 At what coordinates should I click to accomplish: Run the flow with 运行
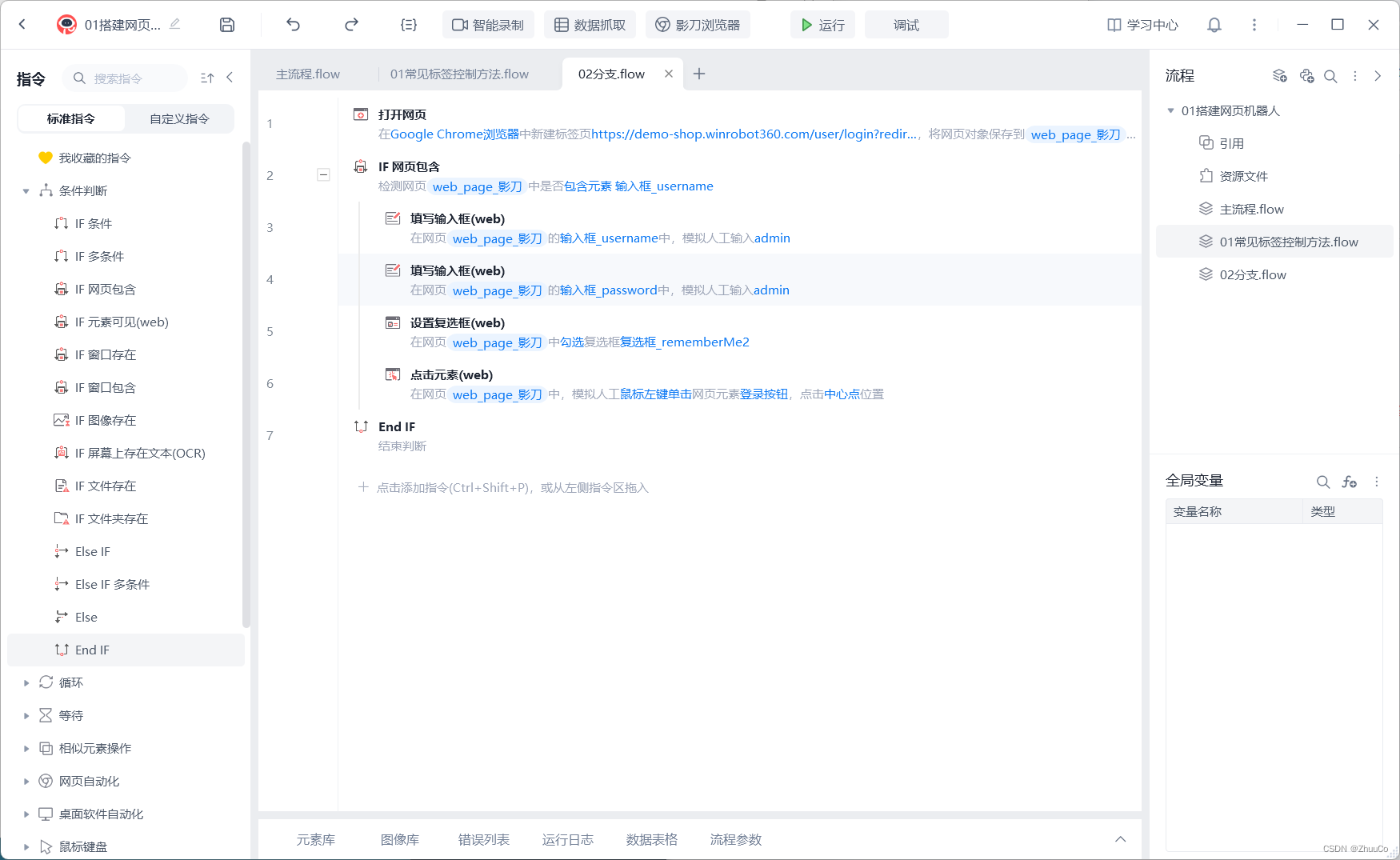click(x=822, y=25)
